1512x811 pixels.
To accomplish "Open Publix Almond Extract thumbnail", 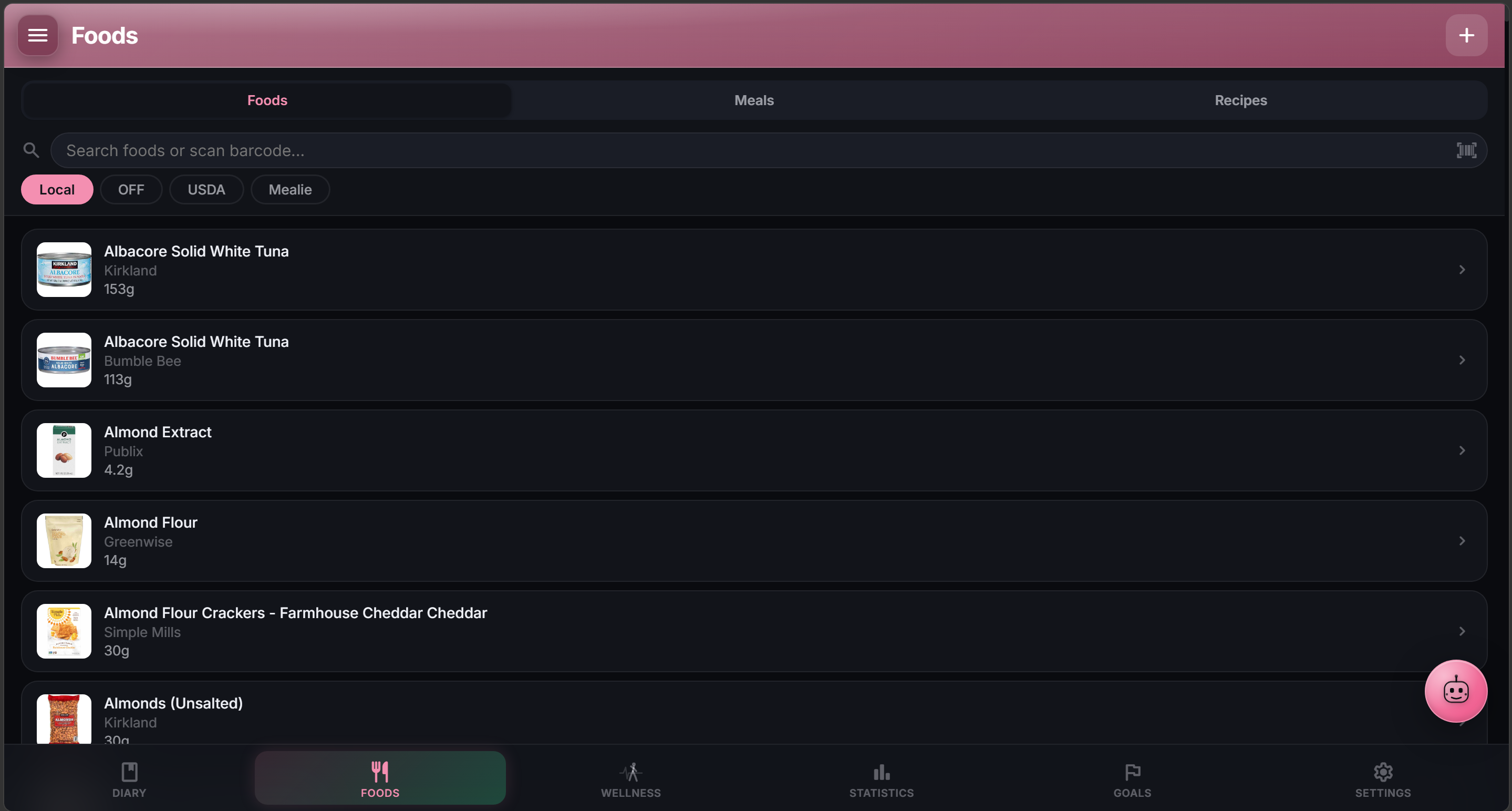I will pyautogui.click(x=64, y=450).
